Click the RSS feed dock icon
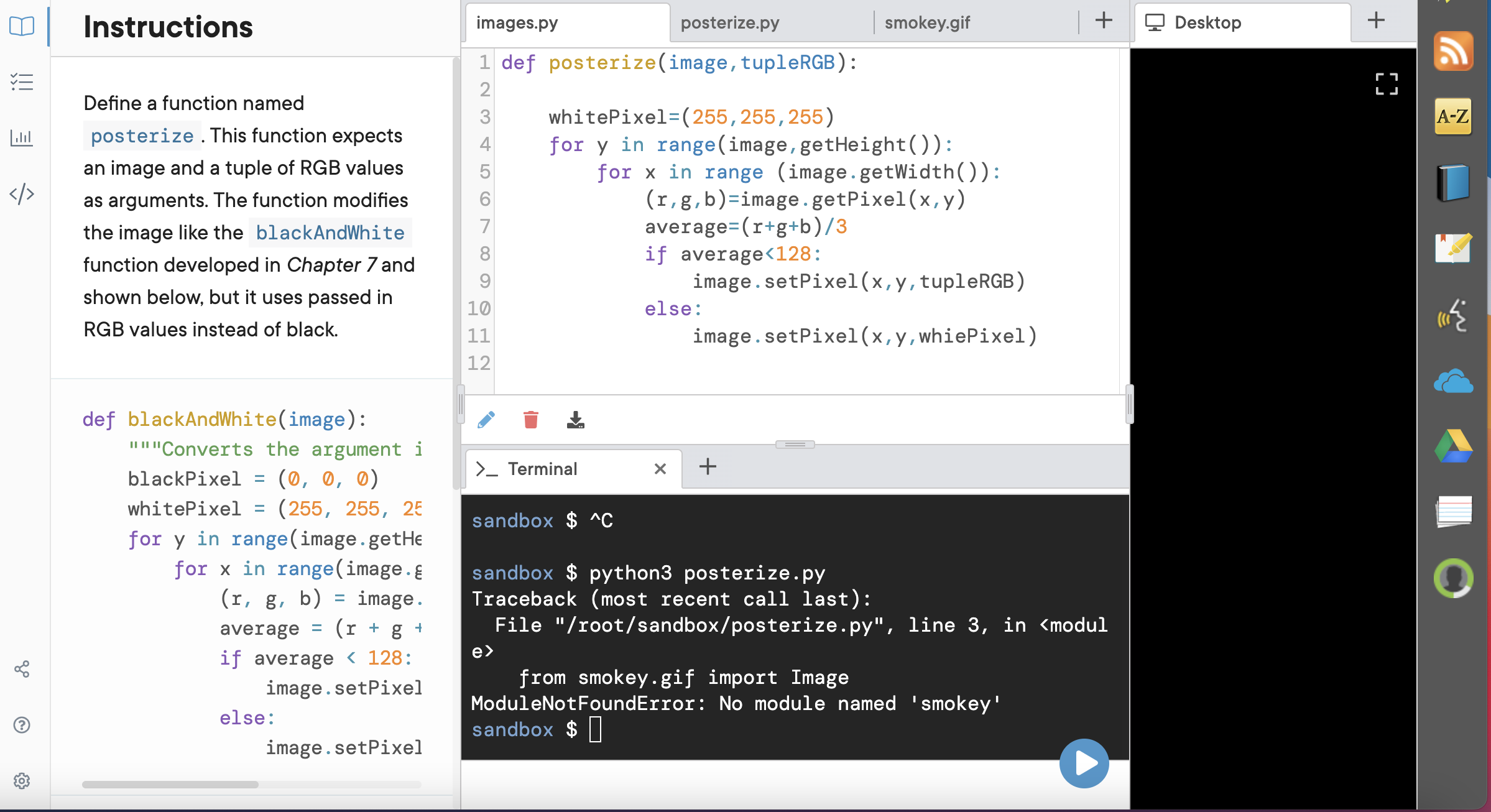This screenshot has height=812, width=1491. pos(1453,51)
